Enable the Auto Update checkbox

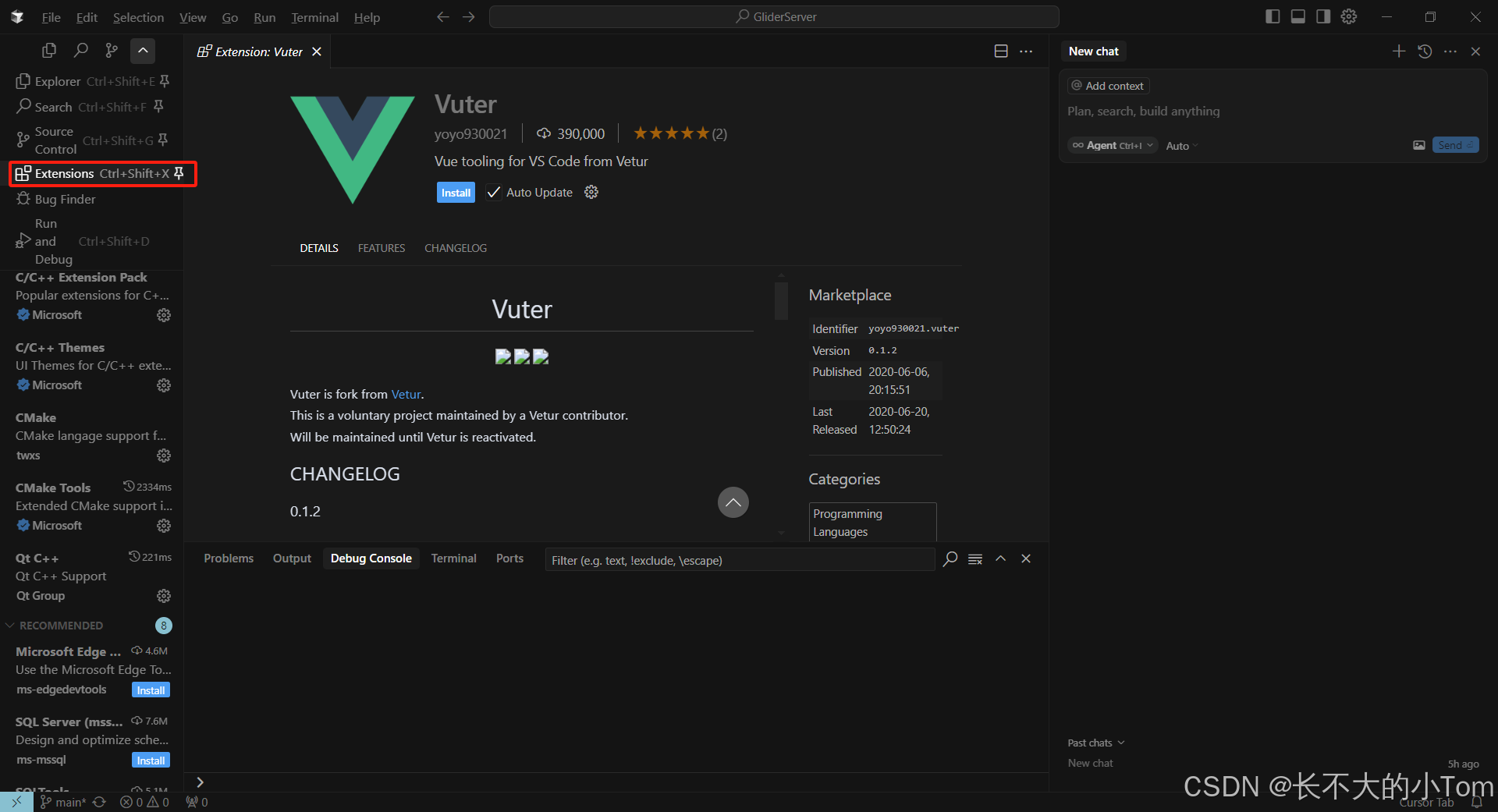pos(492,192)
